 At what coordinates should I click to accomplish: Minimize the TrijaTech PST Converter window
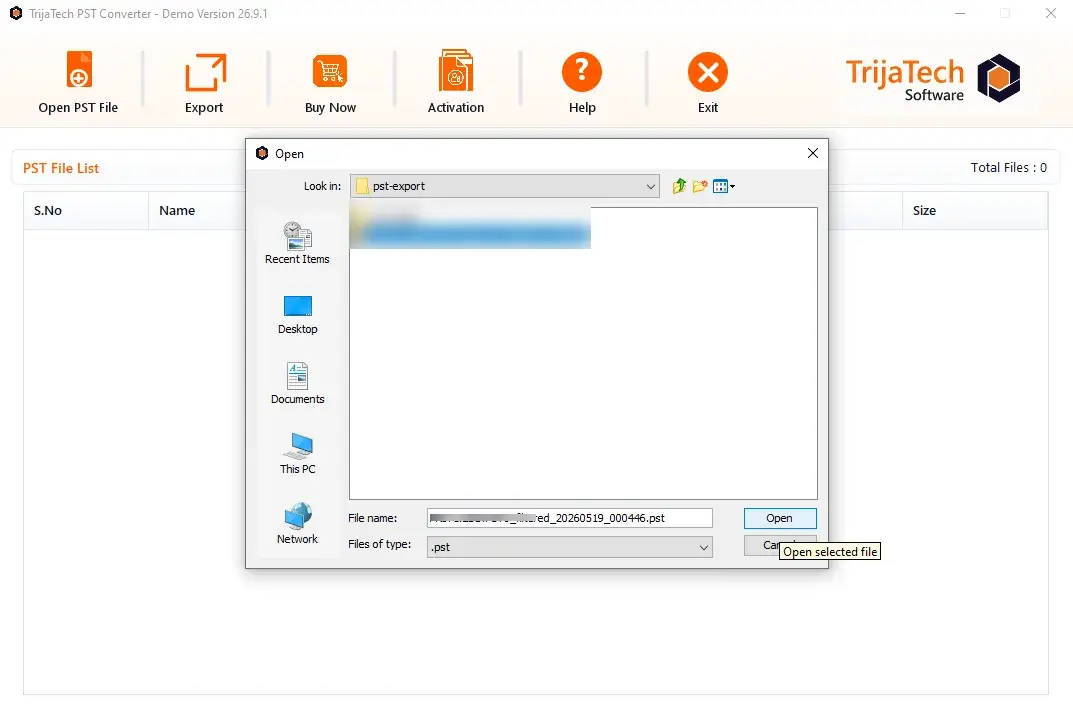[x=960, y=14]
